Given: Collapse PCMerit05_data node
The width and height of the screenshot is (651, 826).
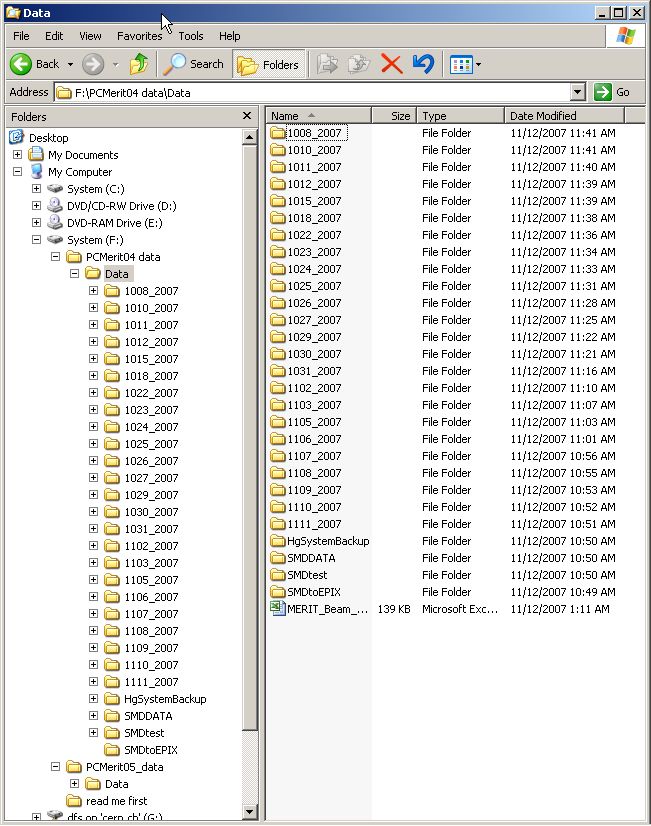Looking at the screenshot, I should (x=55, y=766).
